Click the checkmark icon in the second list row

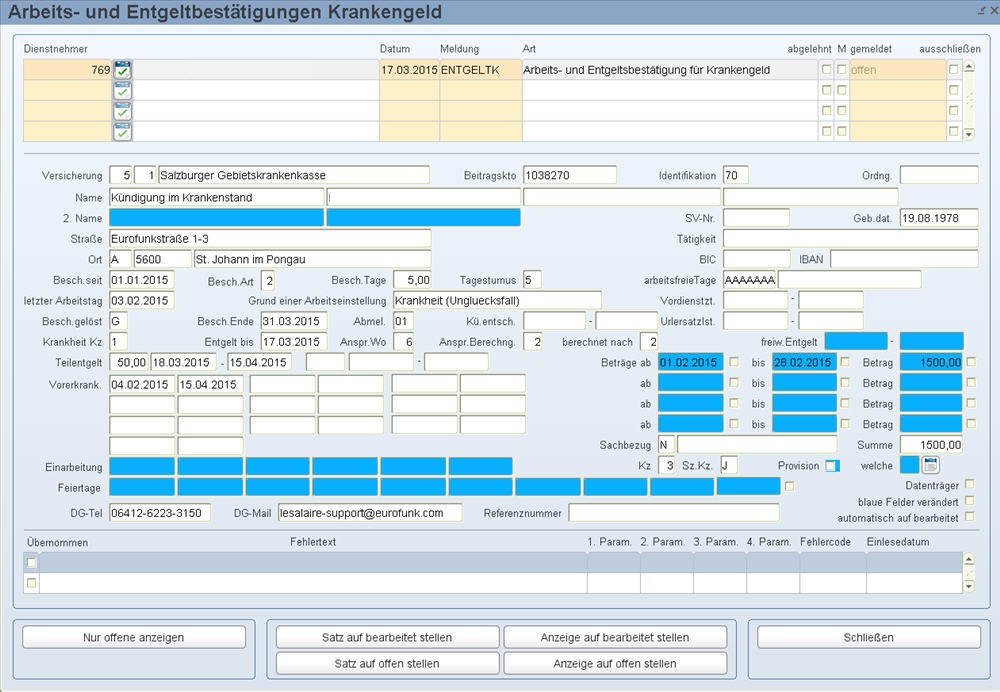tap(122, 91)
